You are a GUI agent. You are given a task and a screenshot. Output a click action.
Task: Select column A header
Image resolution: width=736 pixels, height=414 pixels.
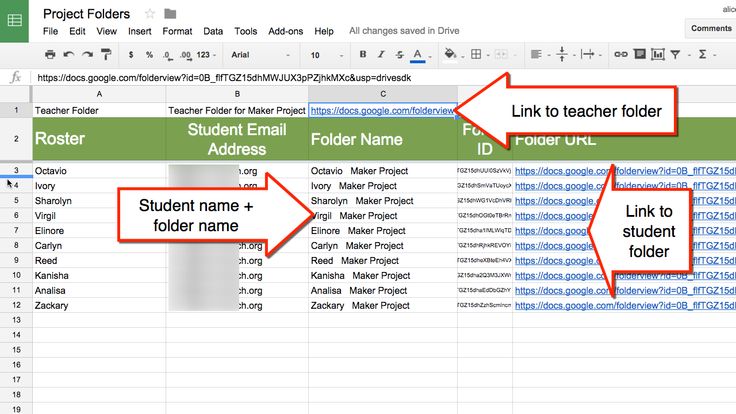99,94
